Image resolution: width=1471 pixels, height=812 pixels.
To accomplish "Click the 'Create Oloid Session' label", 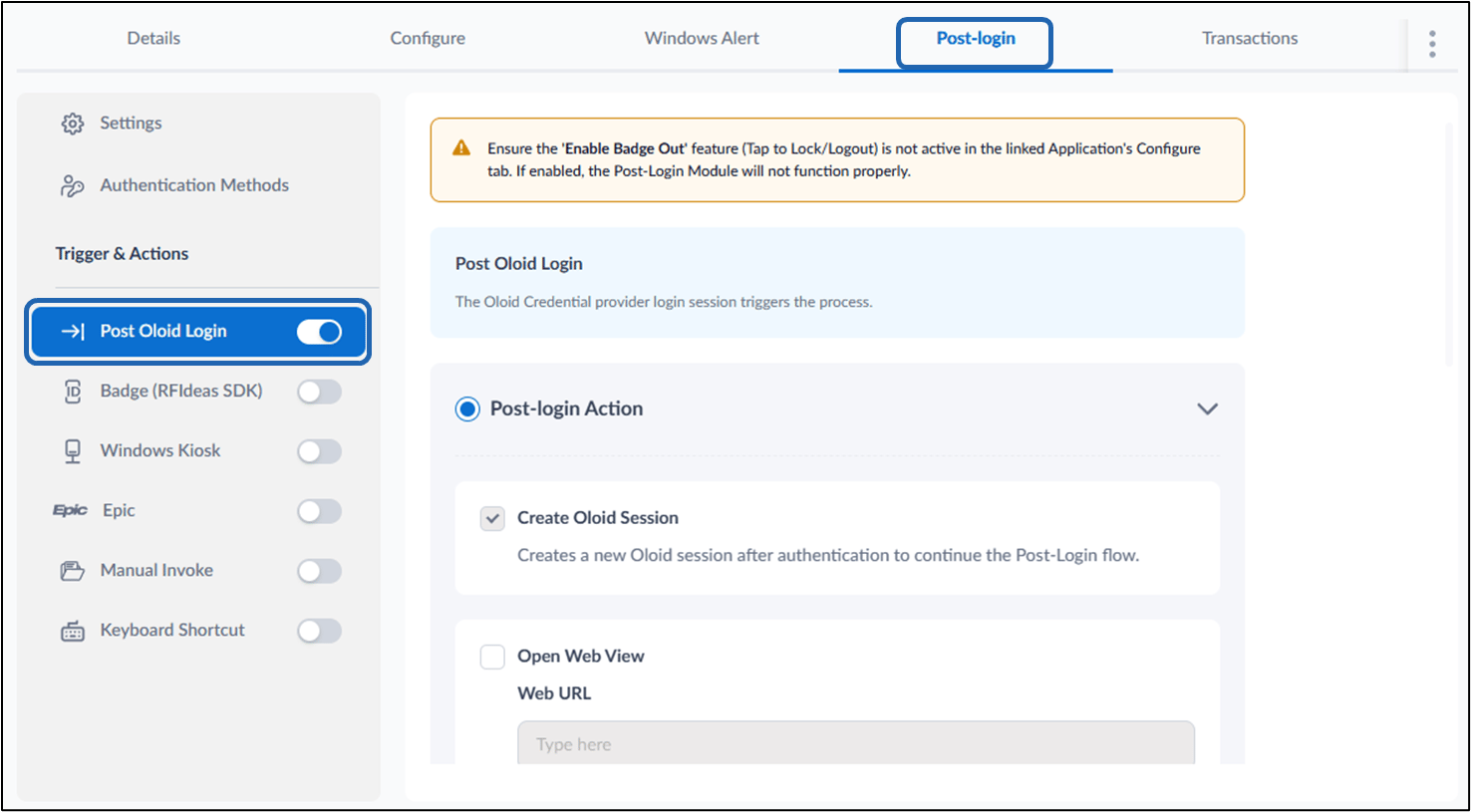I will click(598, 517).
